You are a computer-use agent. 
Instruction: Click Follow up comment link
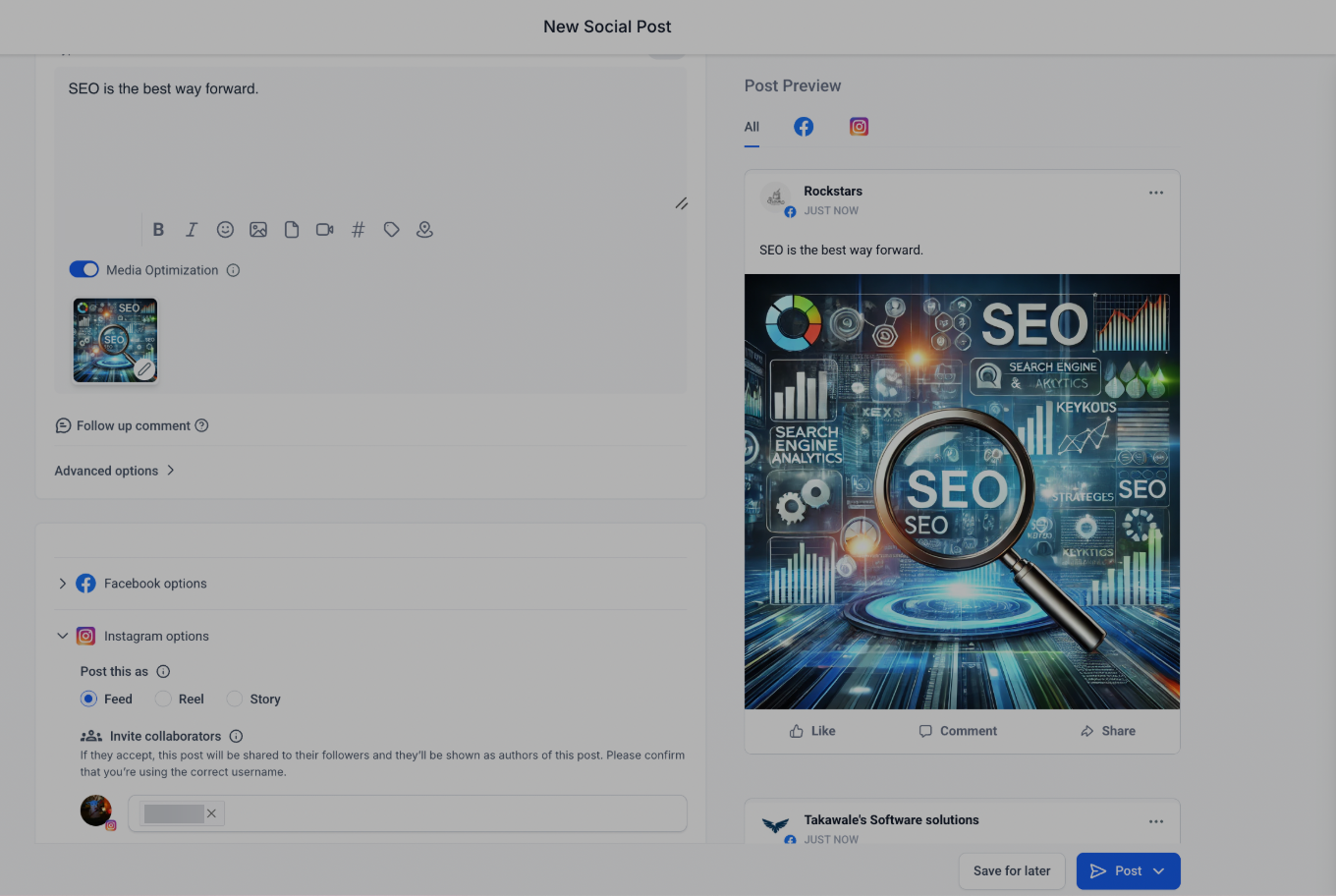pos(134,425)
